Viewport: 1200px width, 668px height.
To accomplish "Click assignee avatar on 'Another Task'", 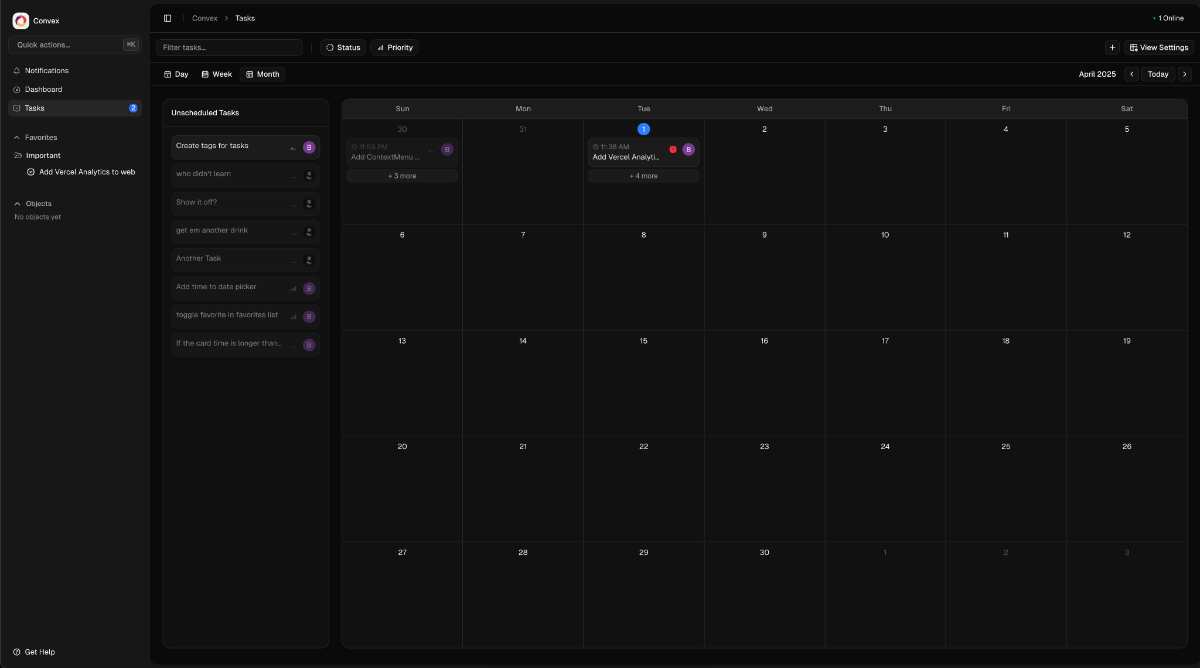I will pyautogui.click(x=309, y=260).
